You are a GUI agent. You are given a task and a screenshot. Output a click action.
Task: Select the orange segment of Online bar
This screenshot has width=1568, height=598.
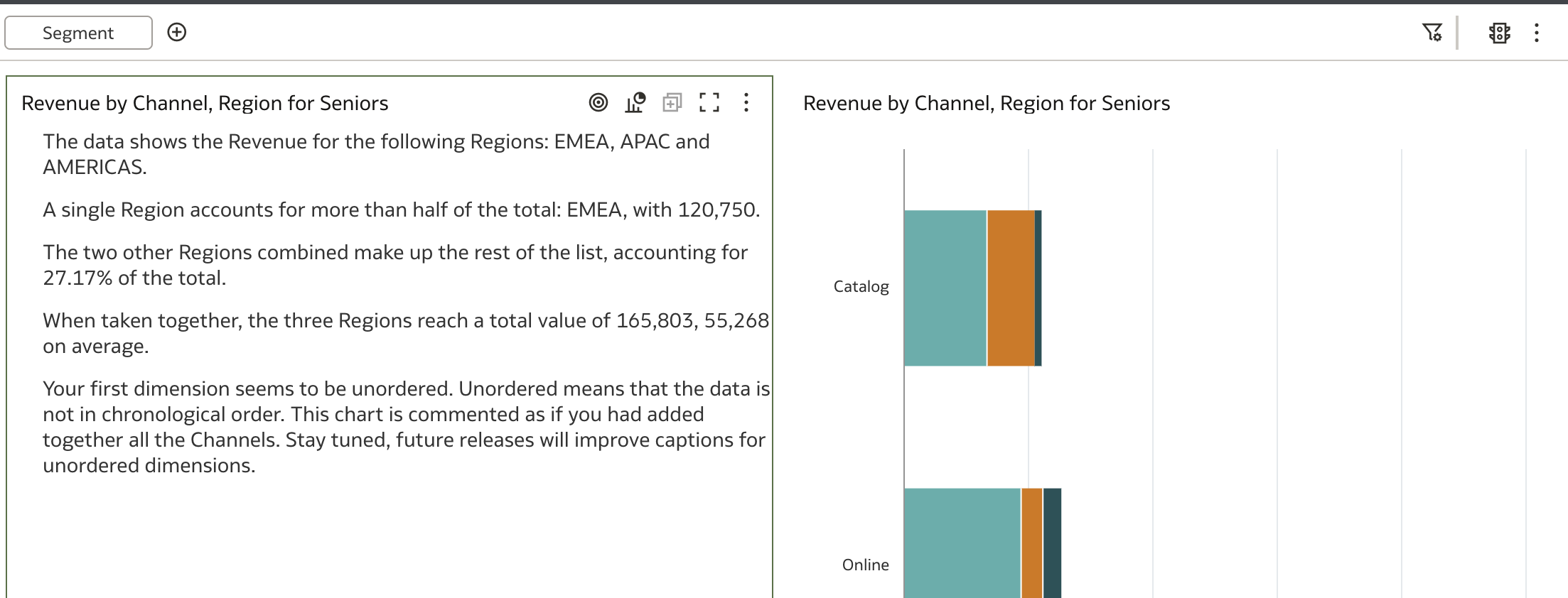pyautogui.click(x=1031, y=543)
